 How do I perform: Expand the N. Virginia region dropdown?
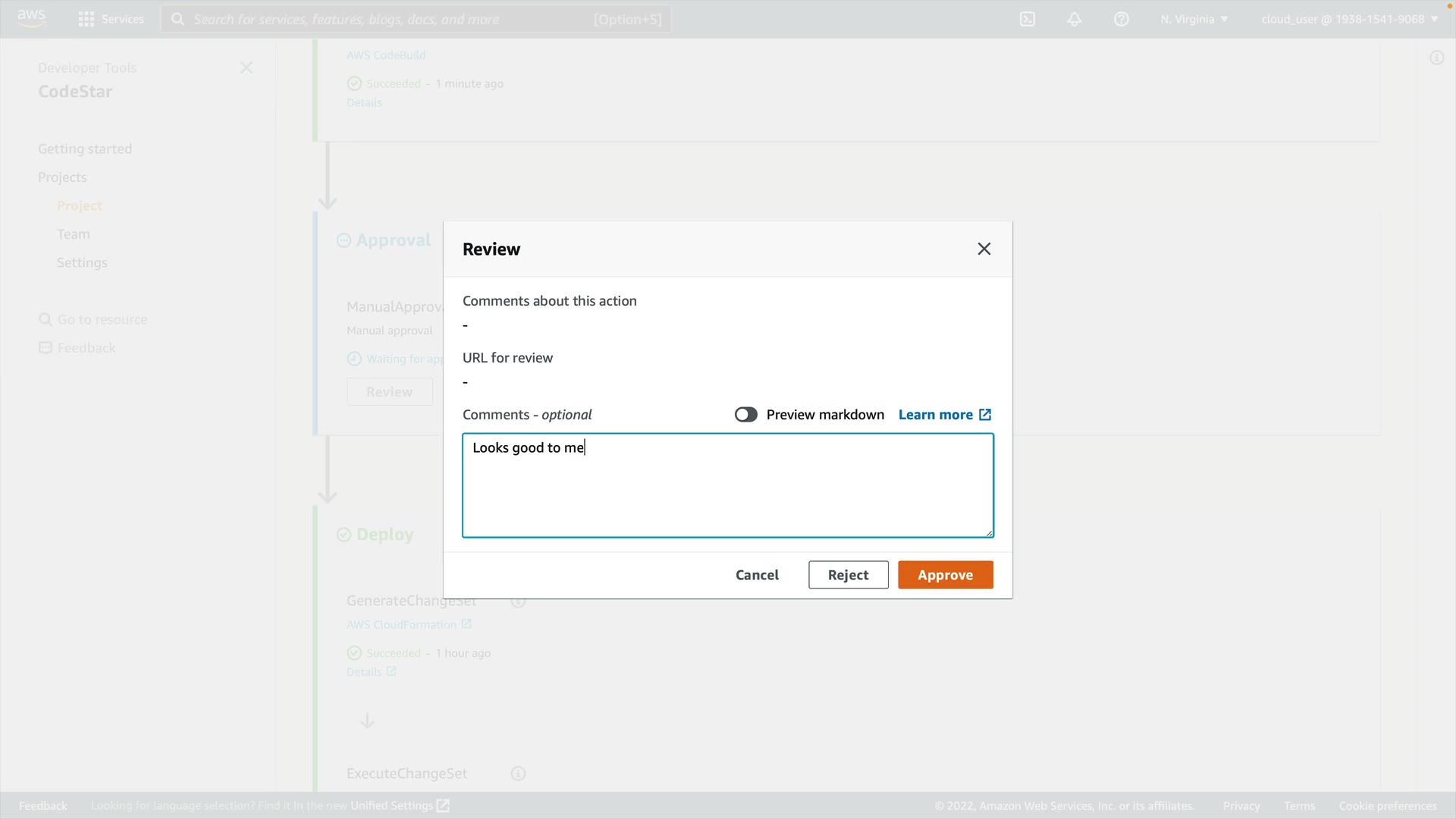[x=1194, y=19]
